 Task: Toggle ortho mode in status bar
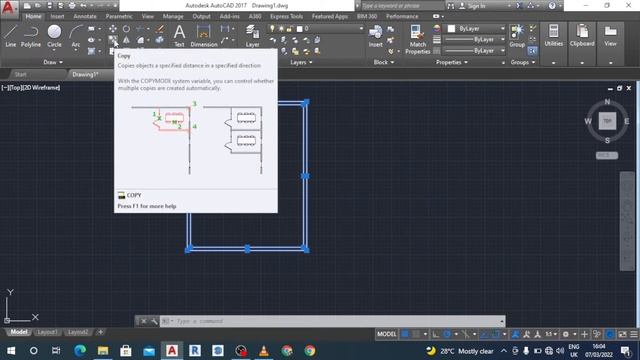click(x=436, y=334)
